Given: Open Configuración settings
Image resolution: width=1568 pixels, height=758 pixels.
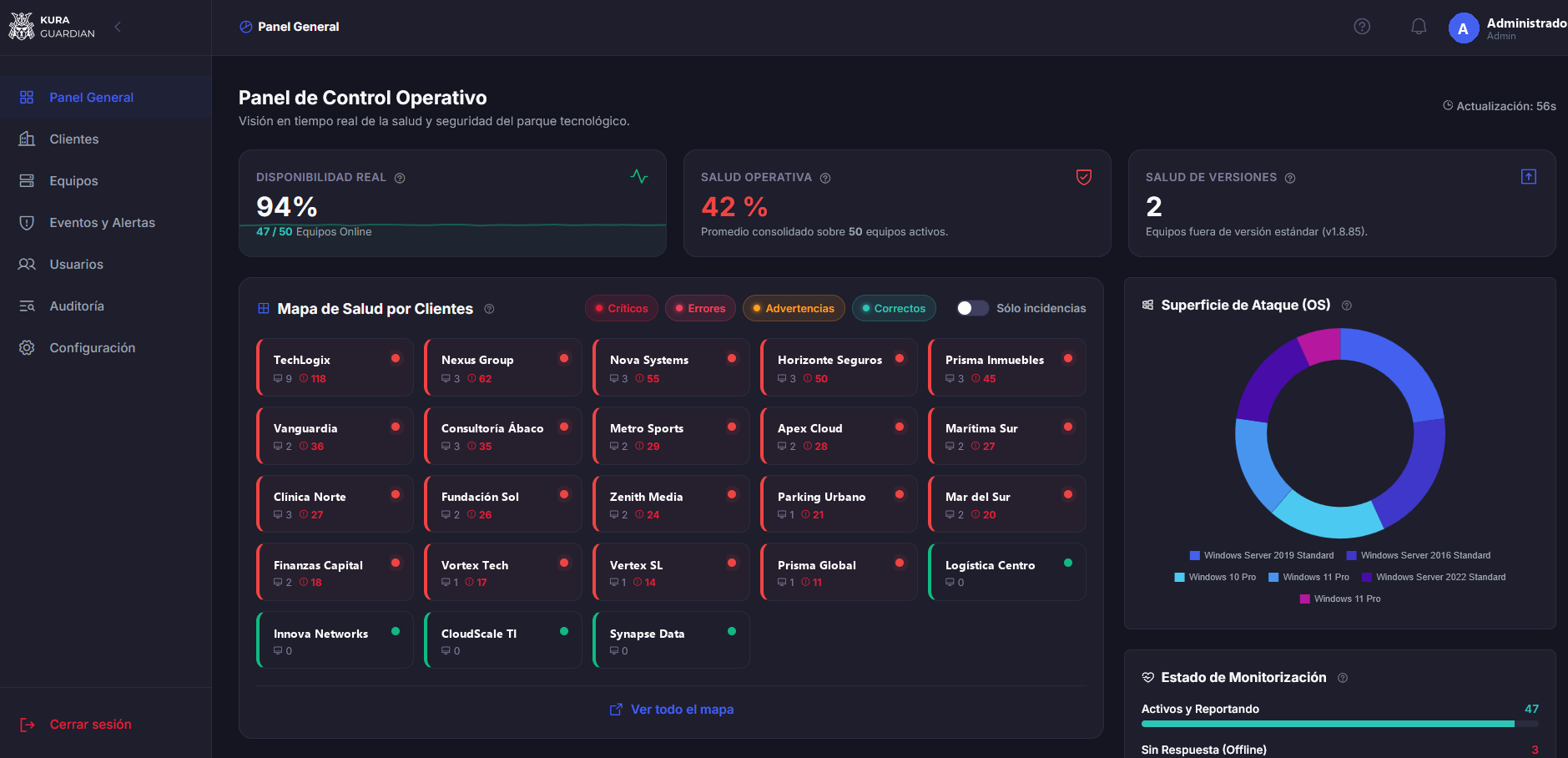Looking at the screenshot, I should (105, 348).
